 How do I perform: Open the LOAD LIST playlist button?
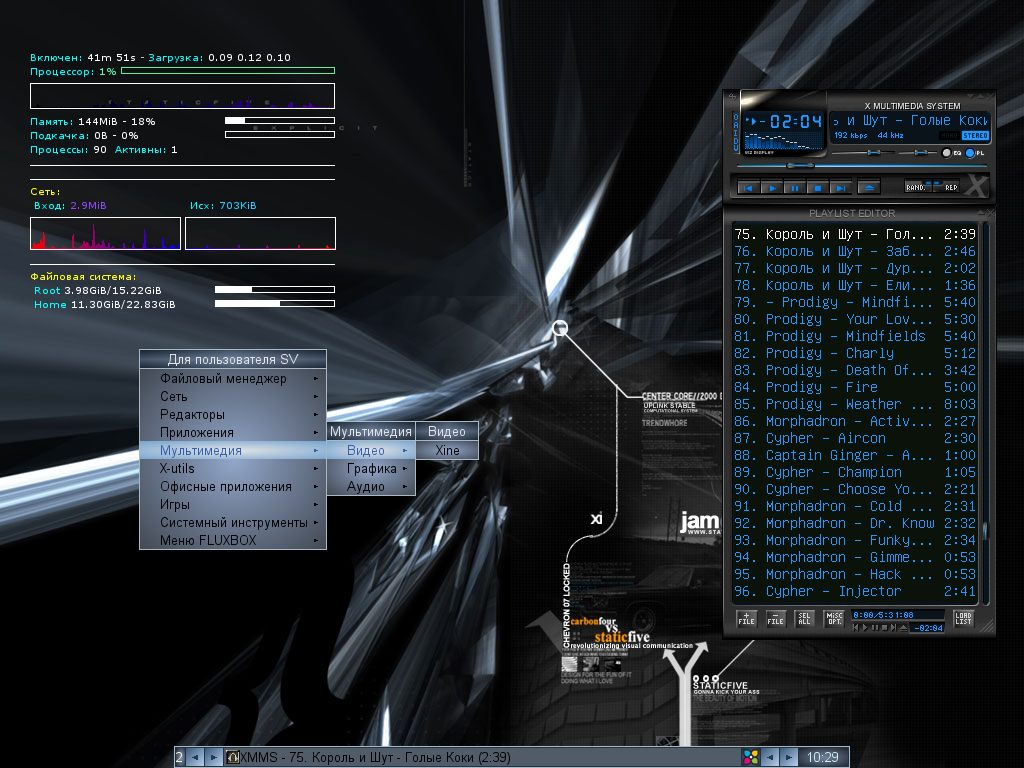(963, 619)
